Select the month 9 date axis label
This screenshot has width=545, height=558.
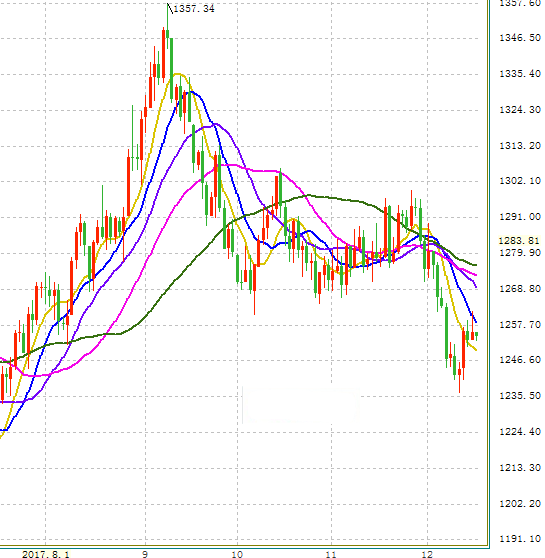[145, 554]
